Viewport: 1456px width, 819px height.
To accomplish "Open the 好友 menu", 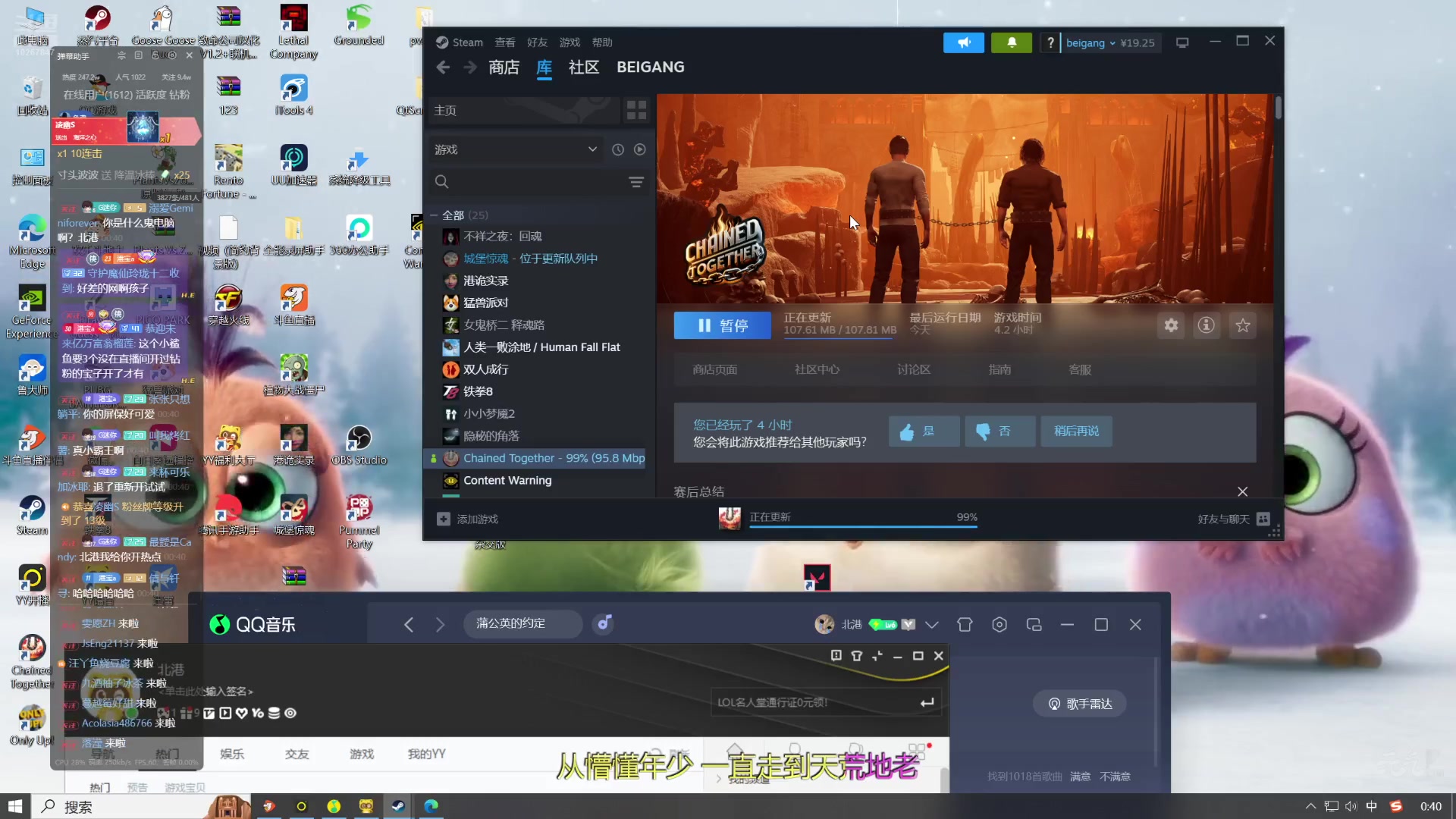I will 537,42.
